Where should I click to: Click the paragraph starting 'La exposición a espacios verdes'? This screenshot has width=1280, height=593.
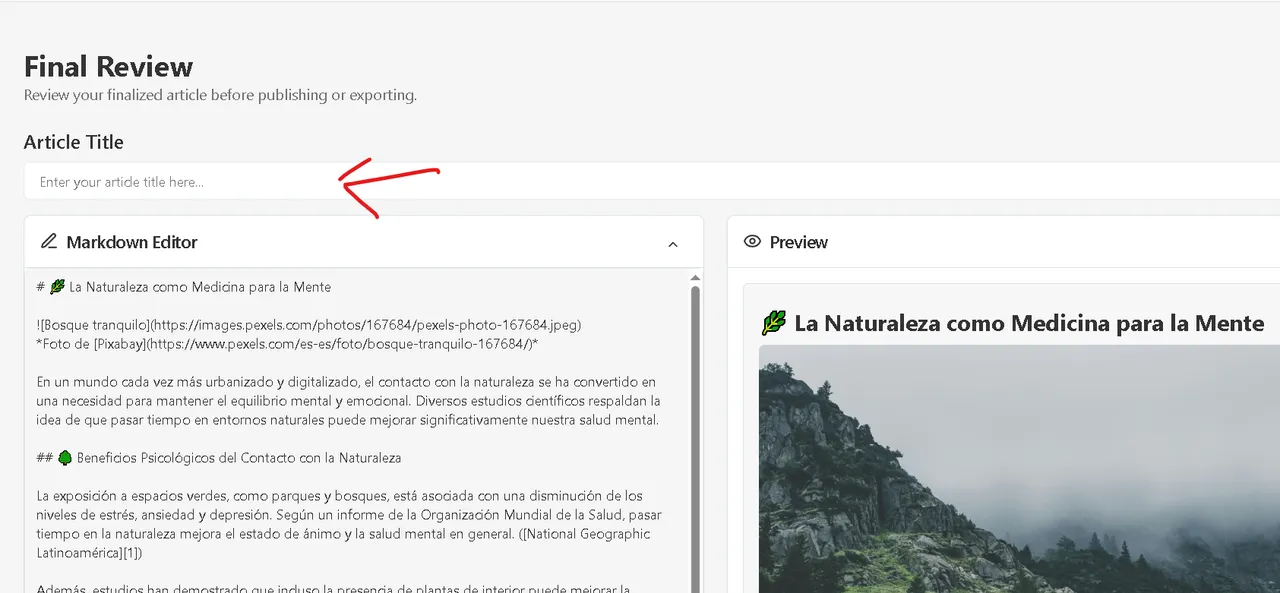(348, 525)
